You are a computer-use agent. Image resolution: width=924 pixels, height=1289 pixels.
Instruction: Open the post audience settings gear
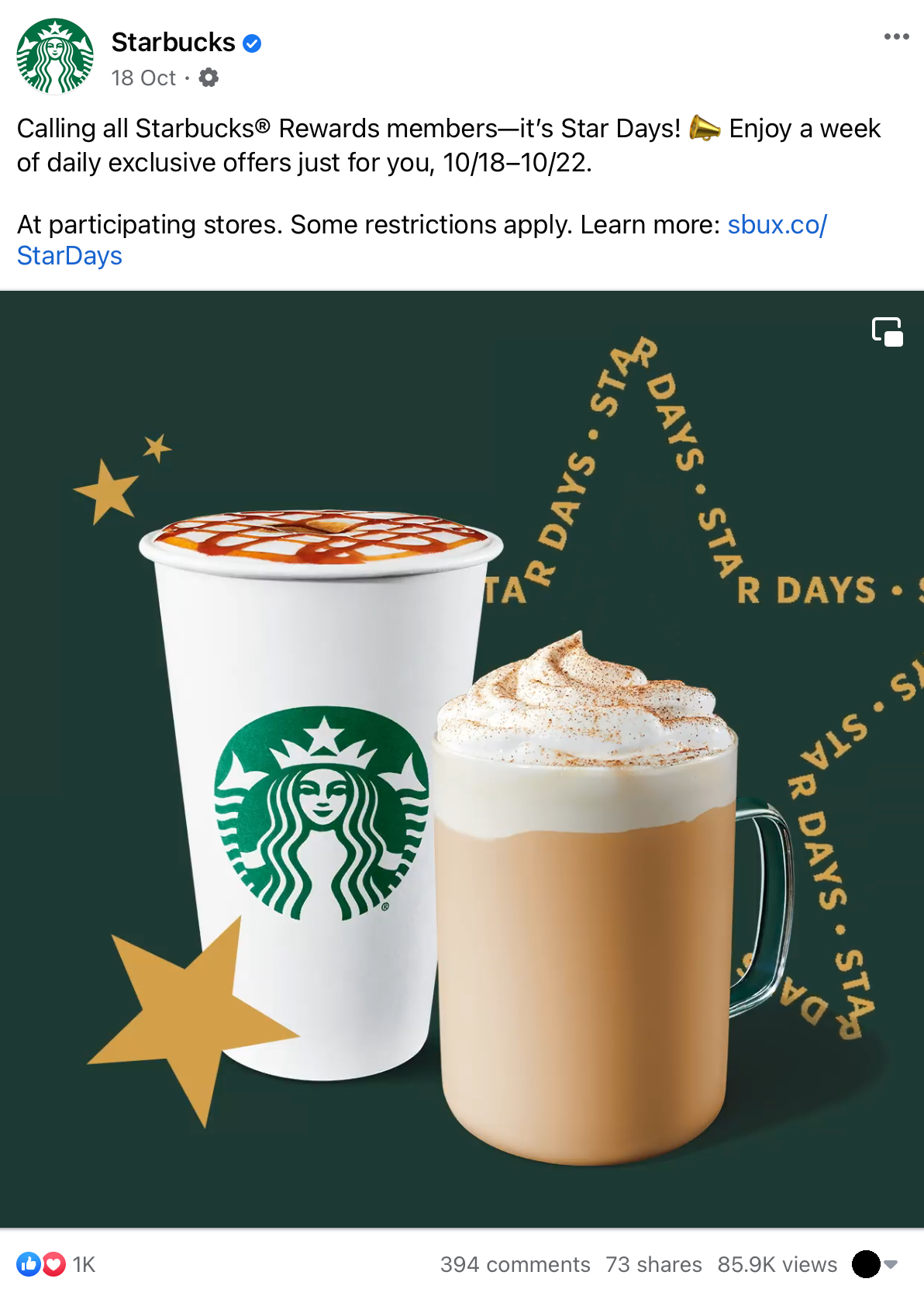click(209, 78)
